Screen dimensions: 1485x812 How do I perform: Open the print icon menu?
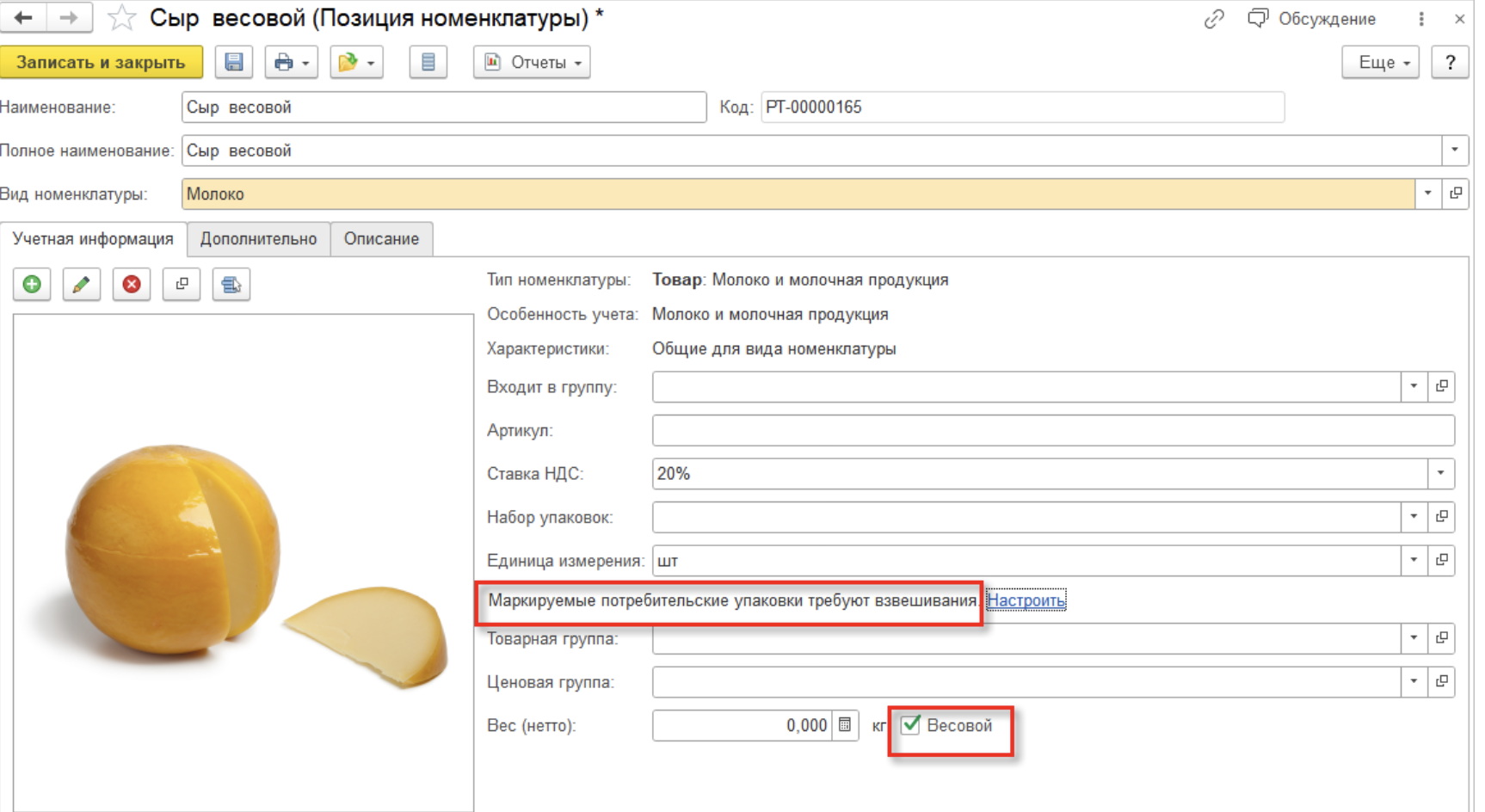(x=291, y=62)
